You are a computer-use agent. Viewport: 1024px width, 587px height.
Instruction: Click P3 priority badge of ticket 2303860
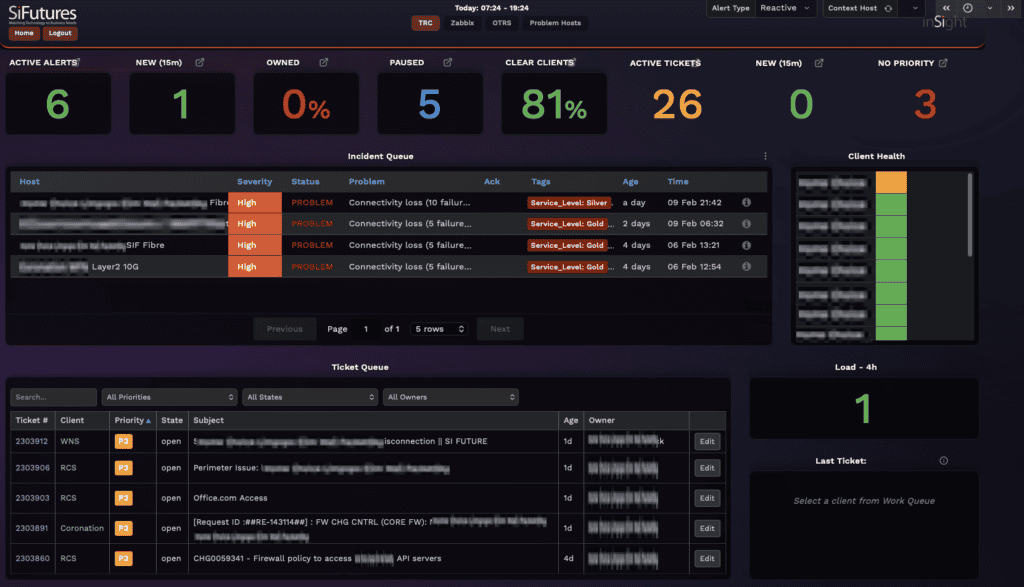123,558
